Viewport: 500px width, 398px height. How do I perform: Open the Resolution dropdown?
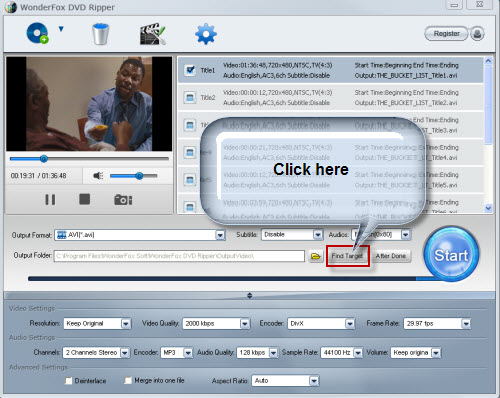[98, 323]
